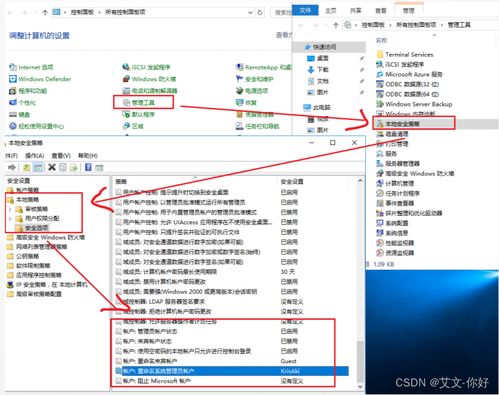
Task: Open the Terminal Services folder
Action: coord(405,54)
